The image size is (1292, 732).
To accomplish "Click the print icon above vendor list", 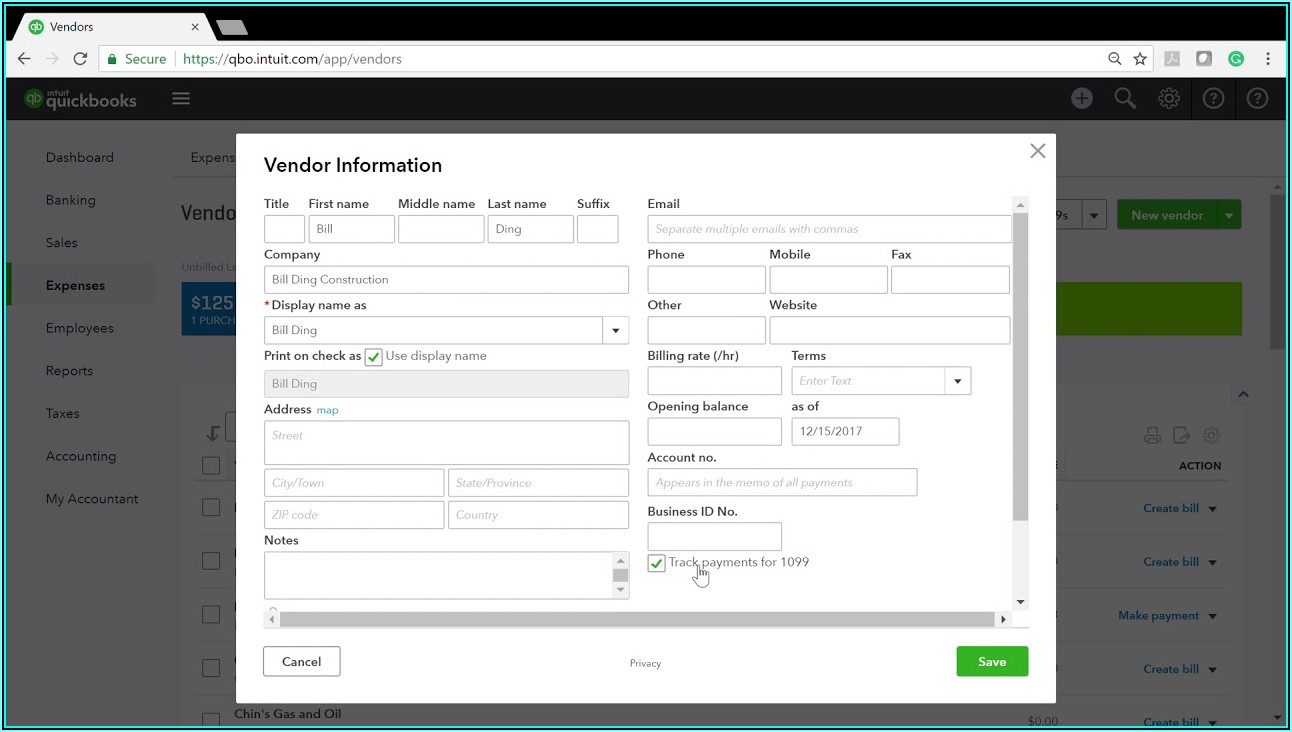I will [x=1152, y=435].
